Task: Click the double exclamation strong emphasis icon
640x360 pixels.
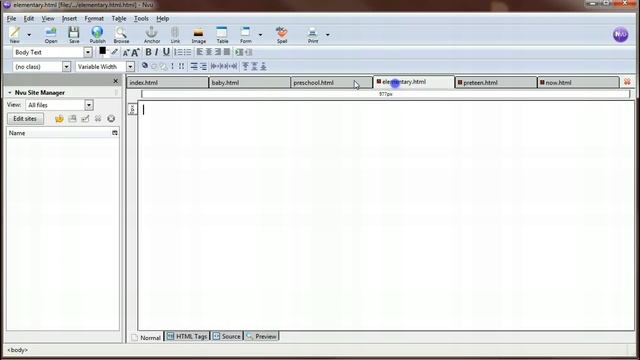Action: pos(181,66)
